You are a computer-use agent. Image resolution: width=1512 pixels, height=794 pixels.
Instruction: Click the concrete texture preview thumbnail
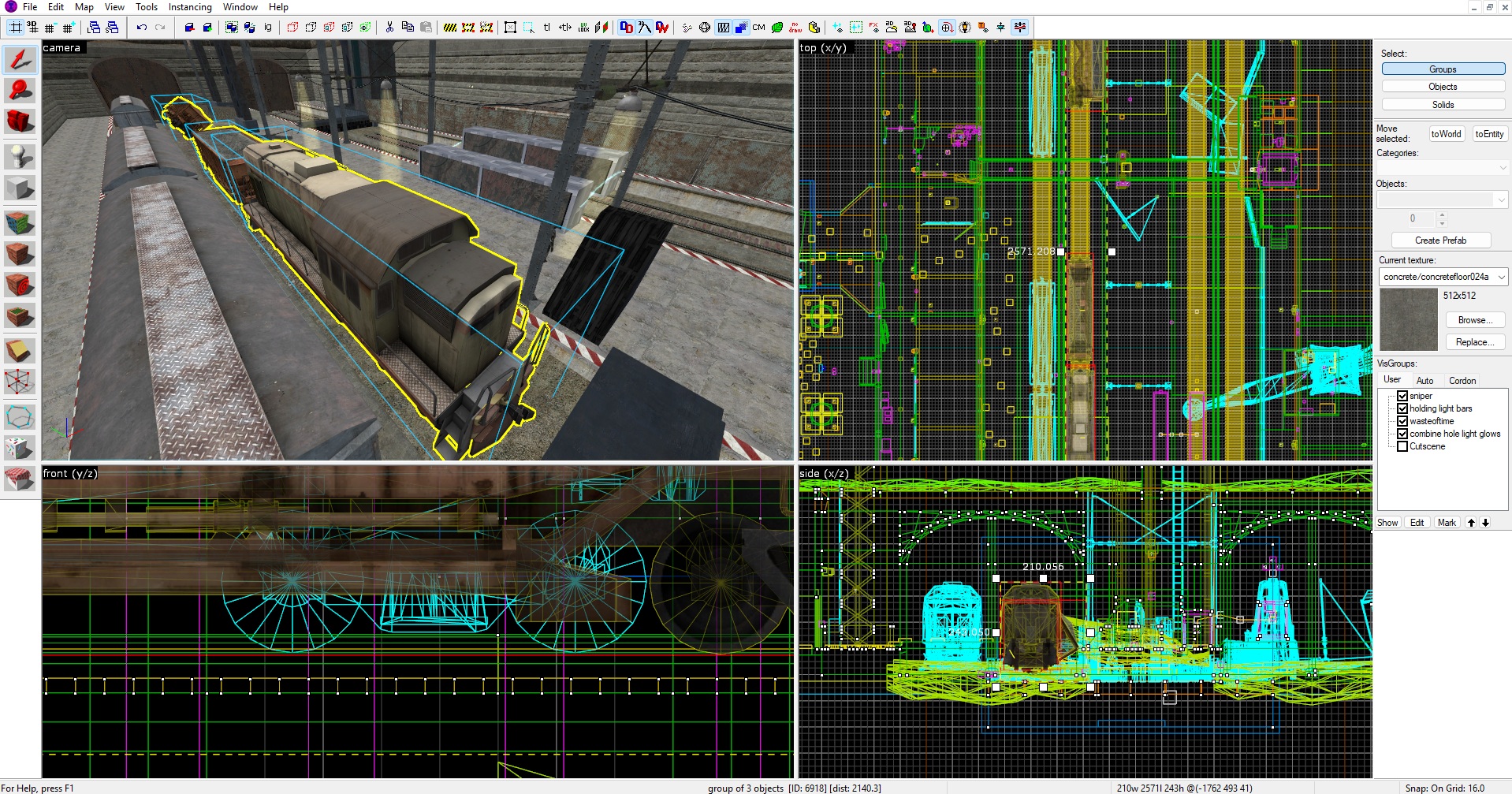click(x=1408, y=319)
